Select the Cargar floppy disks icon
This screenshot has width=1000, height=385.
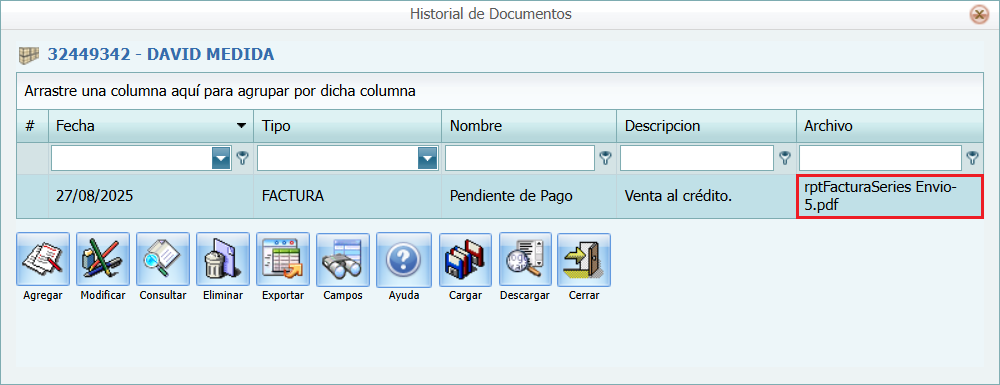point(465,259)
